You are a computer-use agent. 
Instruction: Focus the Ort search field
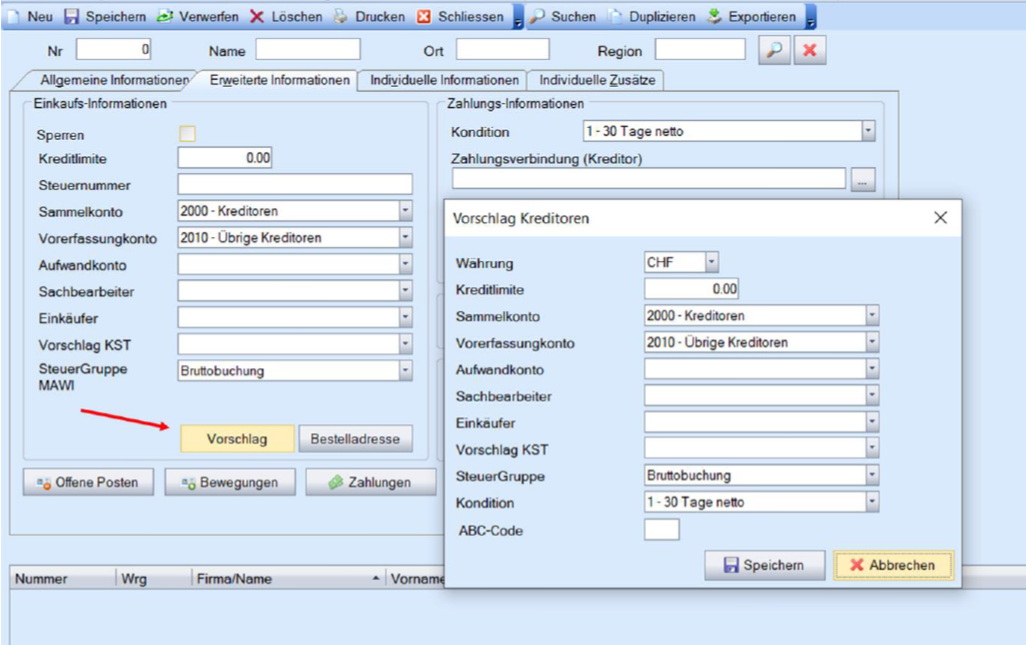click(503, 50)
